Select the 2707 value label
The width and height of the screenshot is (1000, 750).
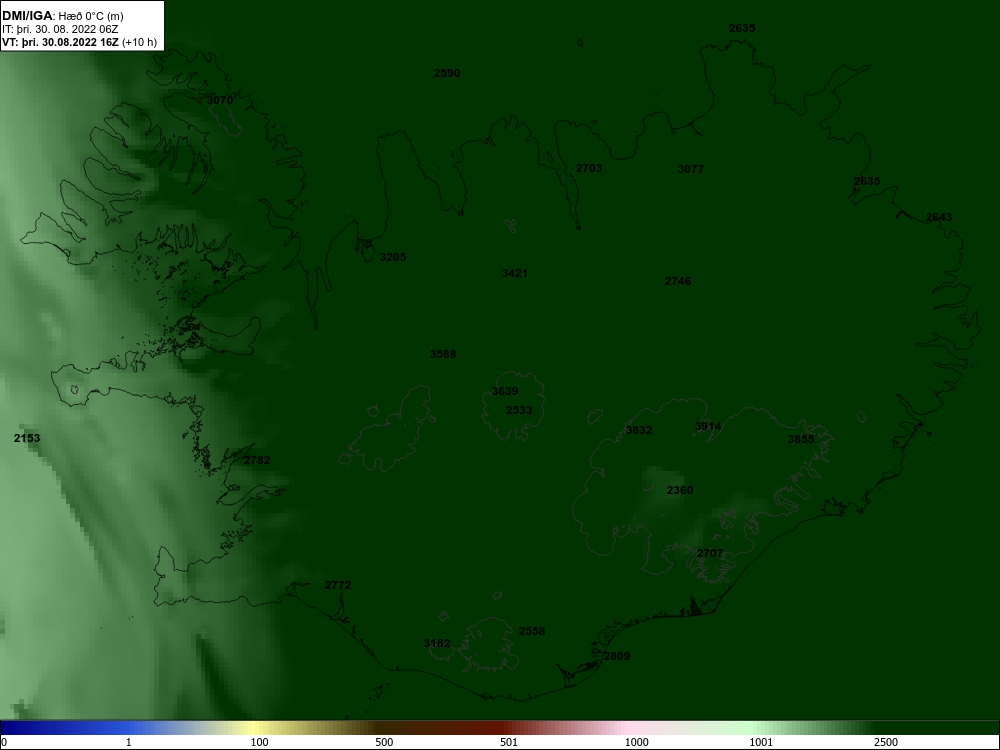click(710, 554)
